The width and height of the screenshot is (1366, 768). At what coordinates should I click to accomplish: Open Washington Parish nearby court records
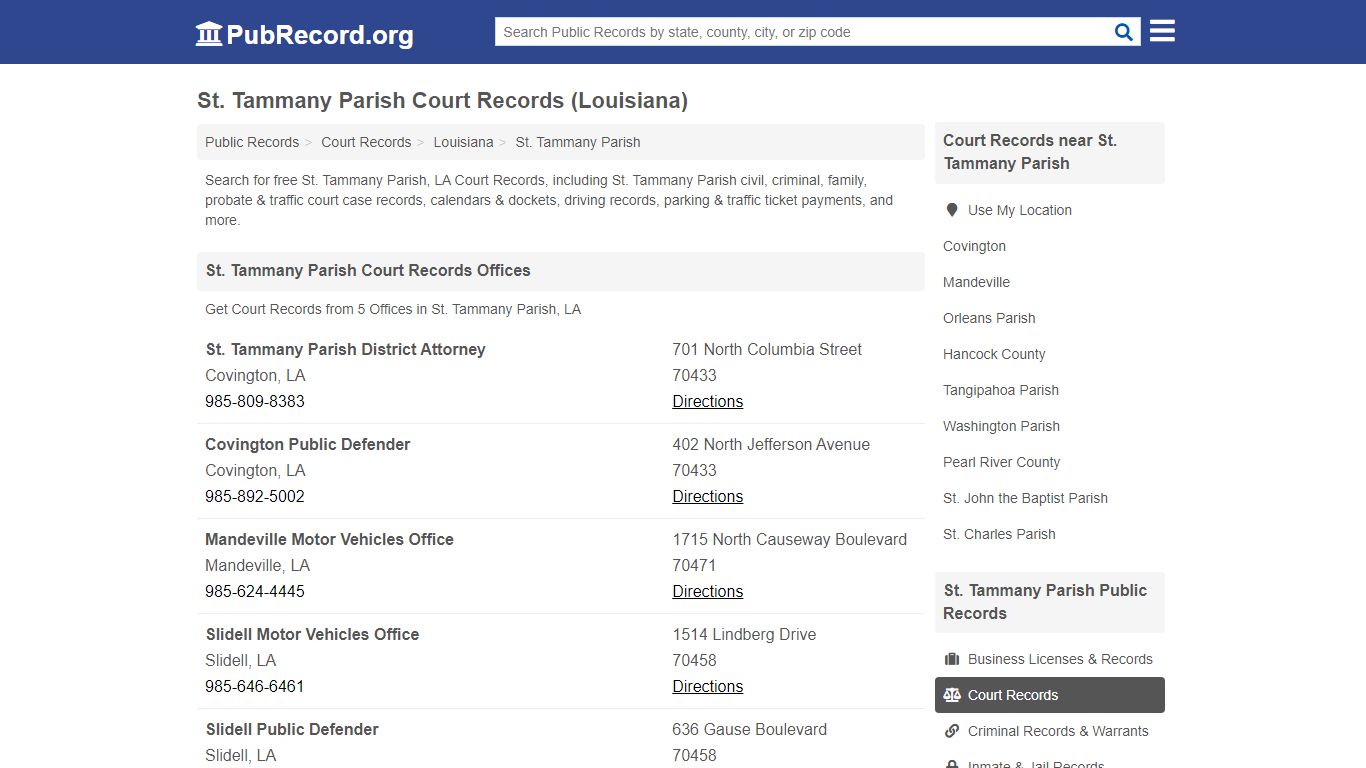(x=1001, y=426)
